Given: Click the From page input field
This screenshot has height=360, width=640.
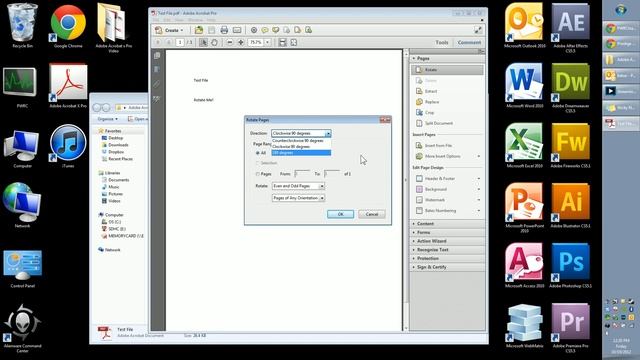Looking at the screenshot, I should point(302,174).
